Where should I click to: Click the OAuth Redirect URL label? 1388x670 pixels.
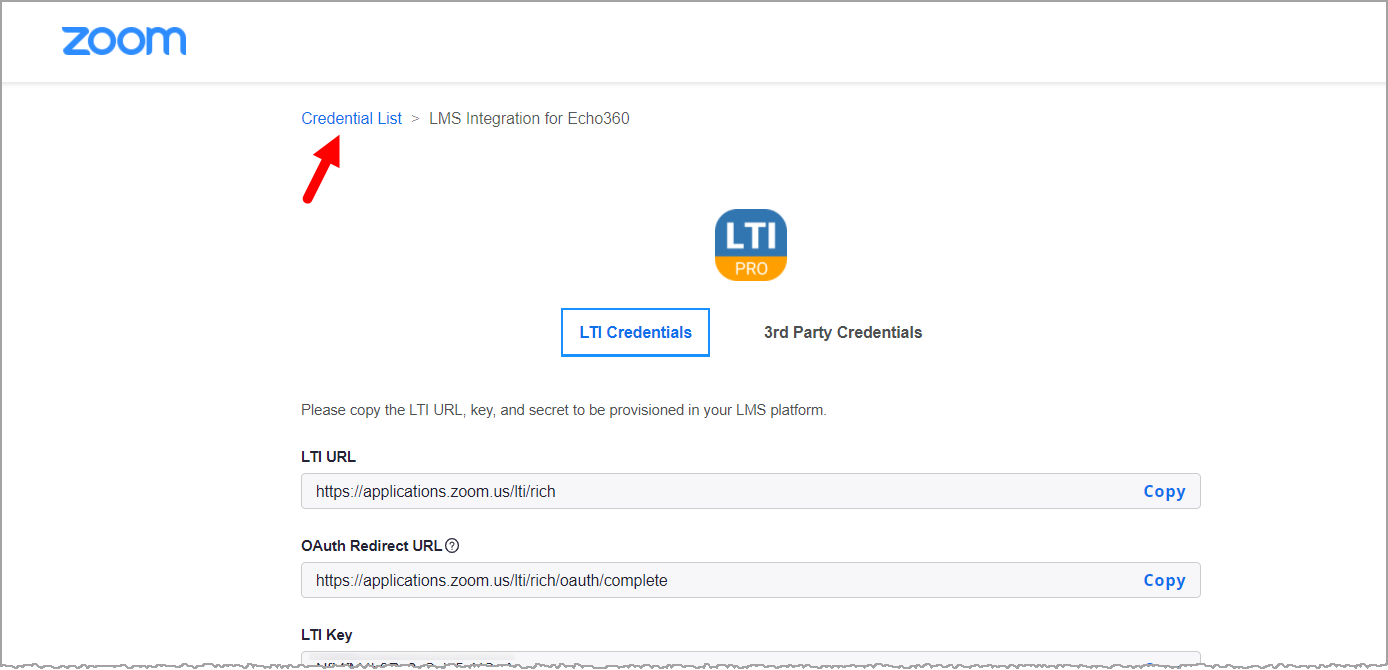coord(371,546)
